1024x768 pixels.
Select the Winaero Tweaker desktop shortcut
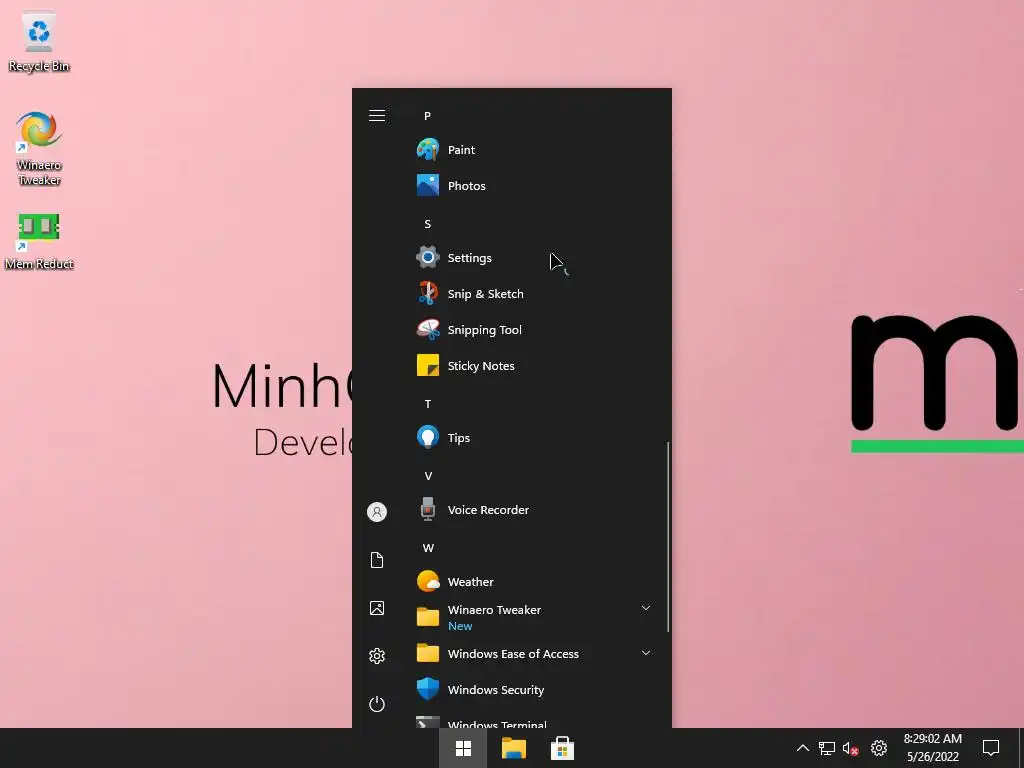coord(39,149)
